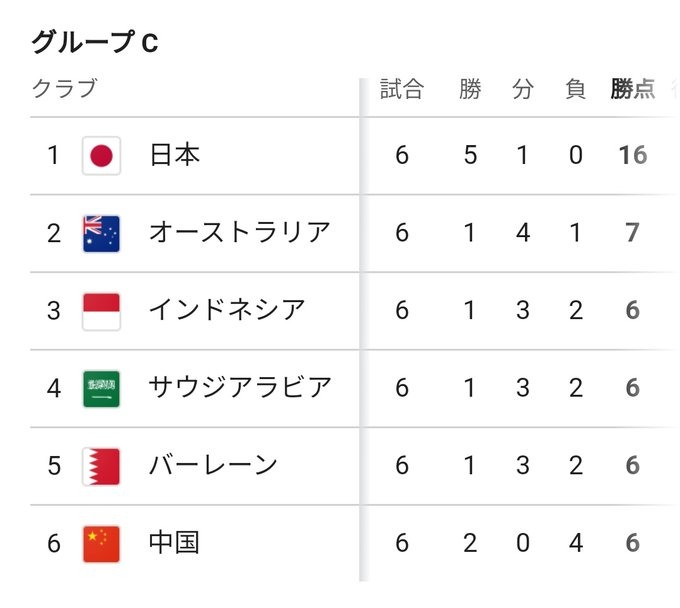Open the オーストラリア team link
680x608 pixels.
239,233
